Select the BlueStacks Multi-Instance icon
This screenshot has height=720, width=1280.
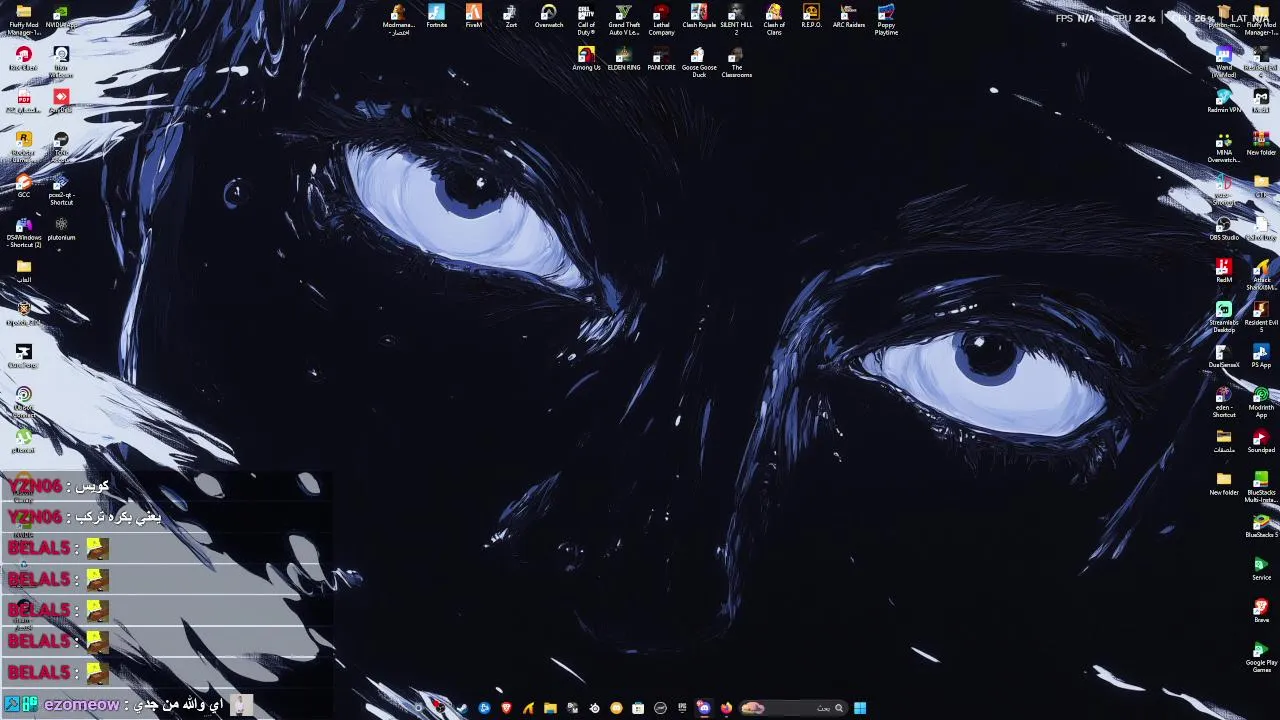1261,487
